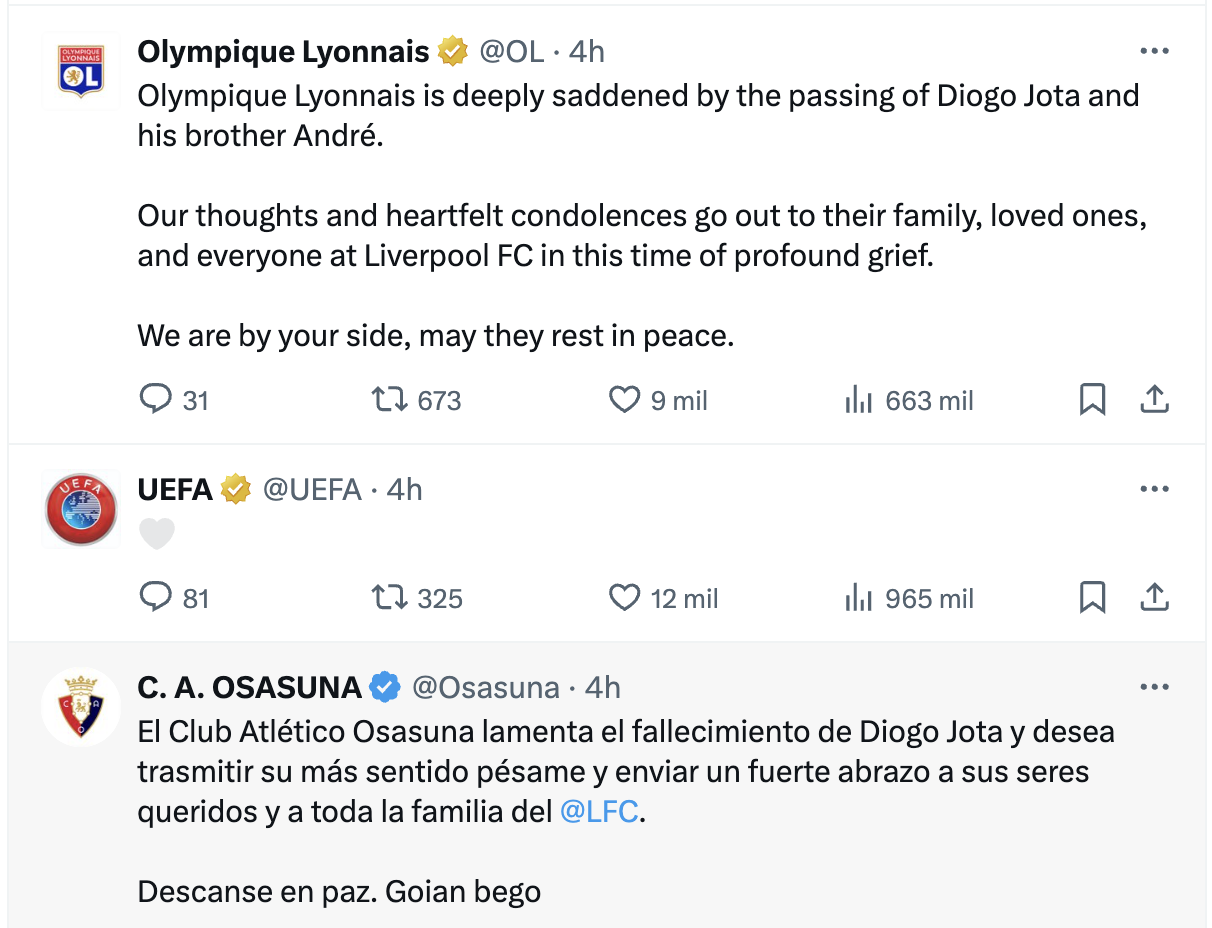Open more options for Osasuna tweet
This screenshot has width=1212, height=928.
[x=1154, y=687]
